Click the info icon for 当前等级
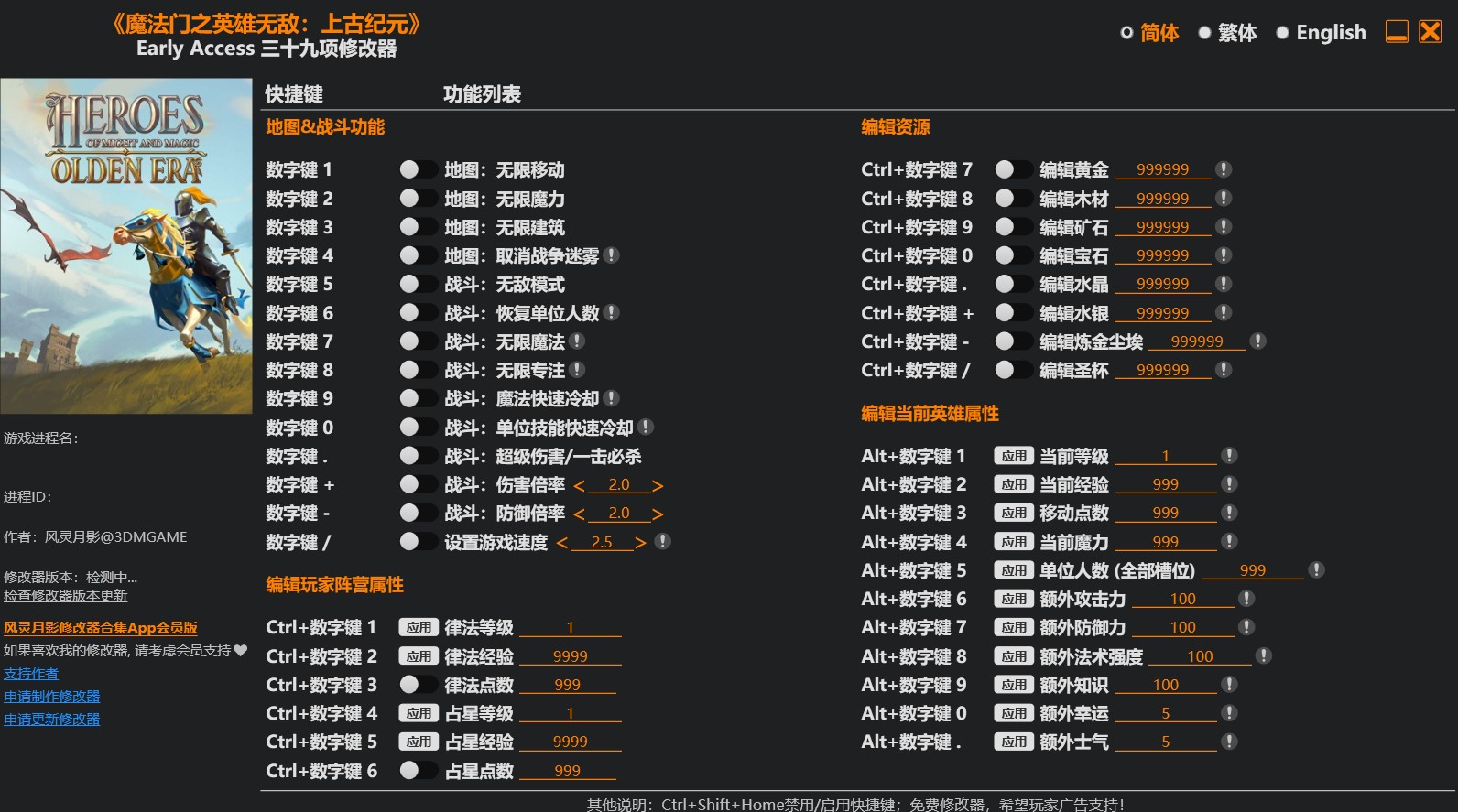Image resolution: width=1458 pixels, height=812 pixels. [1230, 455]
